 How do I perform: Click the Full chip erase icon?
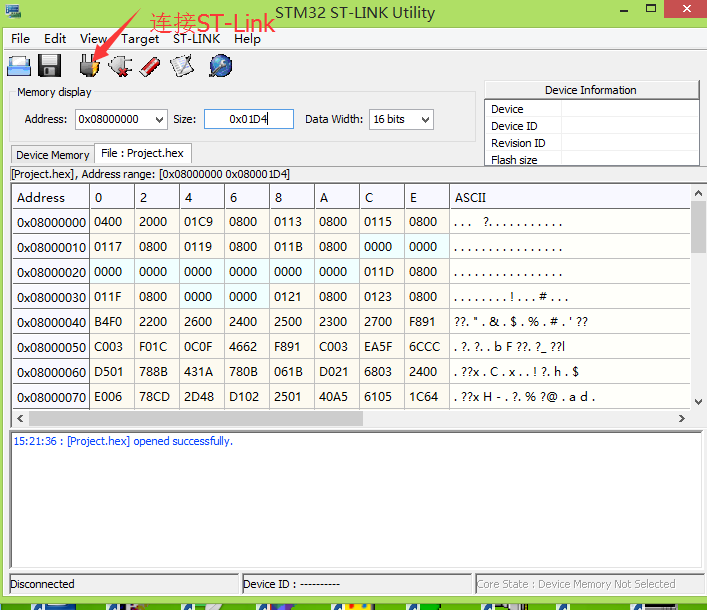tap(150, 66)
